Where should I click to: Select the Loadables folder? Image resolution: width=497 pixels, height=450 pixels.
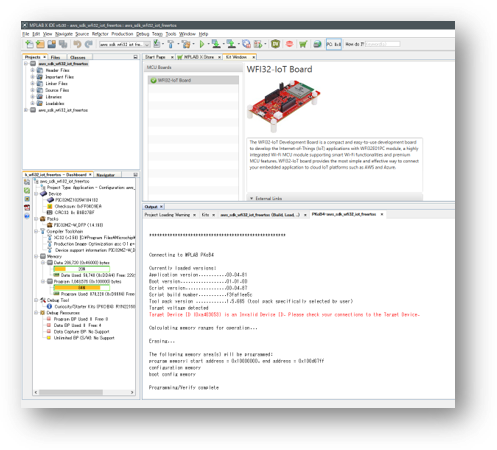click(x=55, y=103)
